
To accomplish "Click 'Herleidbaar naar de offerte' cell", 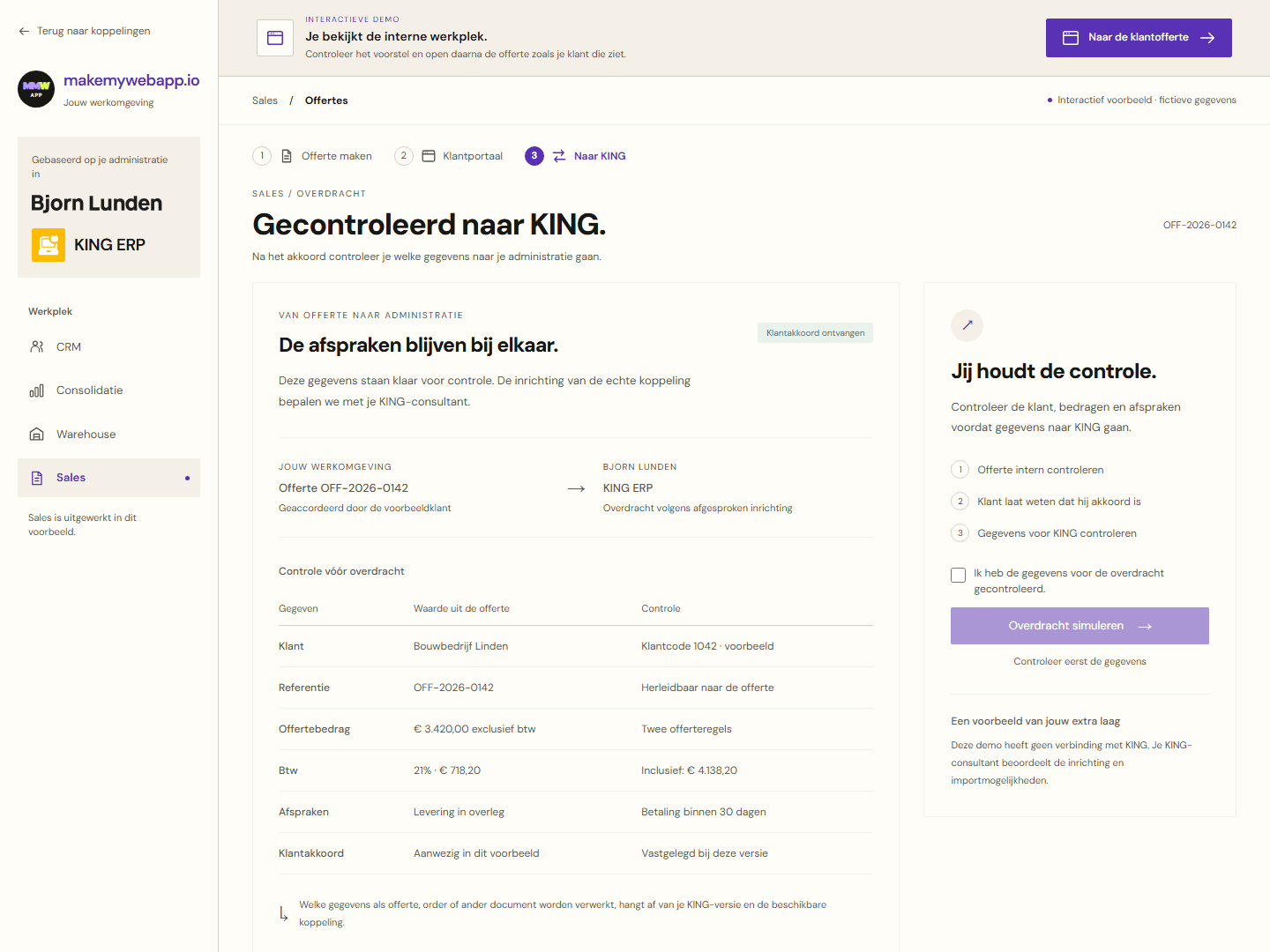I will pos(707,688).
